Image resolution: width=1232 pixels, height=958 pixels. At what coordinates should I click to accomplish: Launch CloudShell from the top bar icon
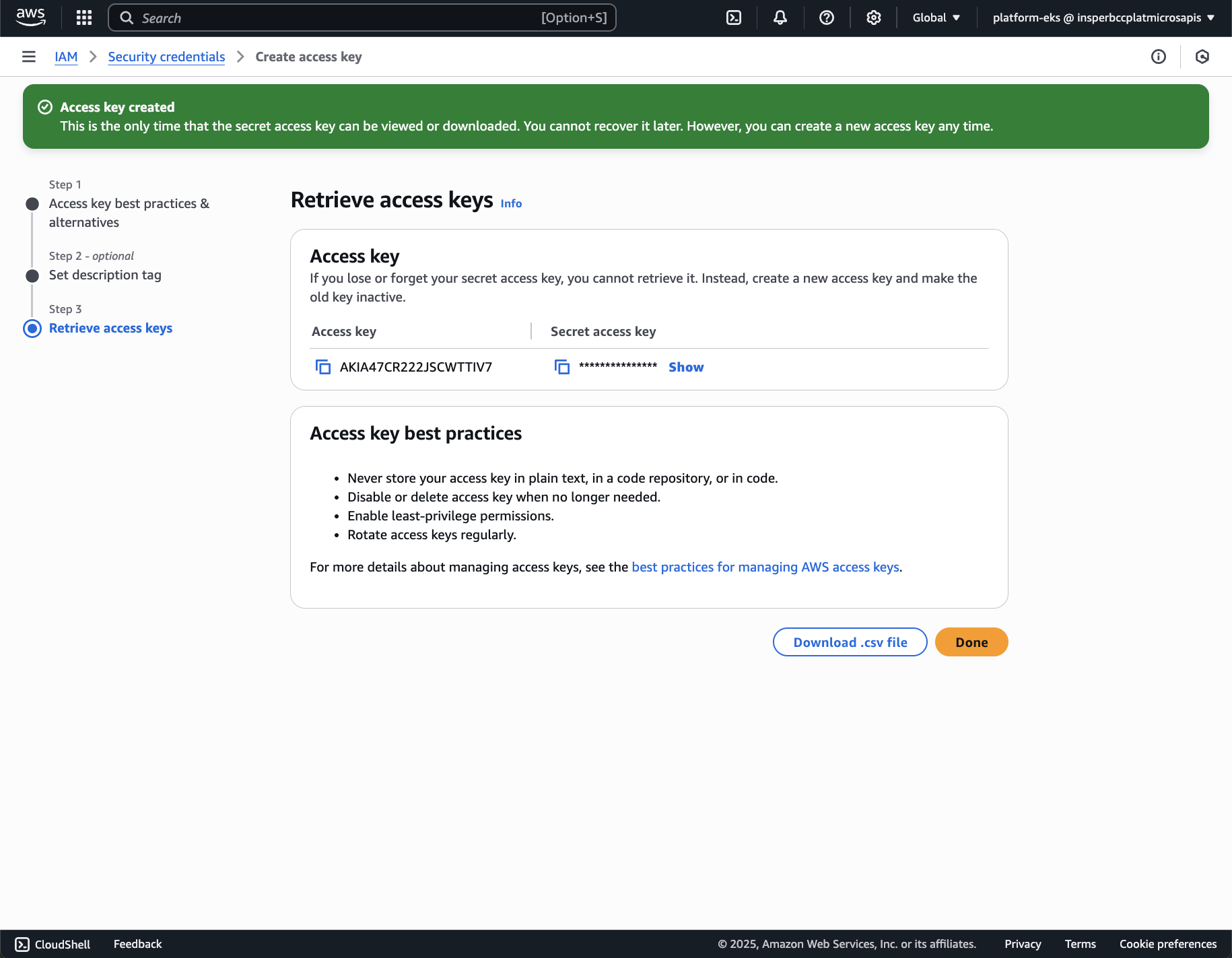pos(734,18)
